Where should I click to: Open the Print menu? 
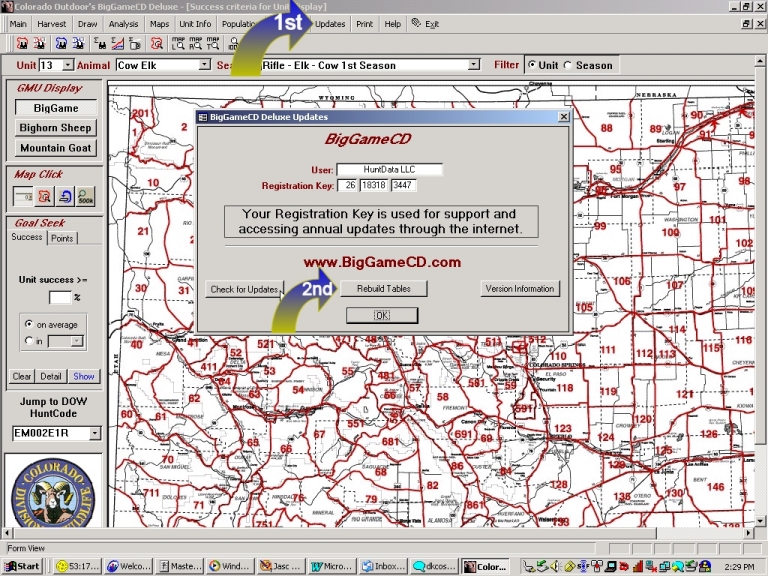364,24
